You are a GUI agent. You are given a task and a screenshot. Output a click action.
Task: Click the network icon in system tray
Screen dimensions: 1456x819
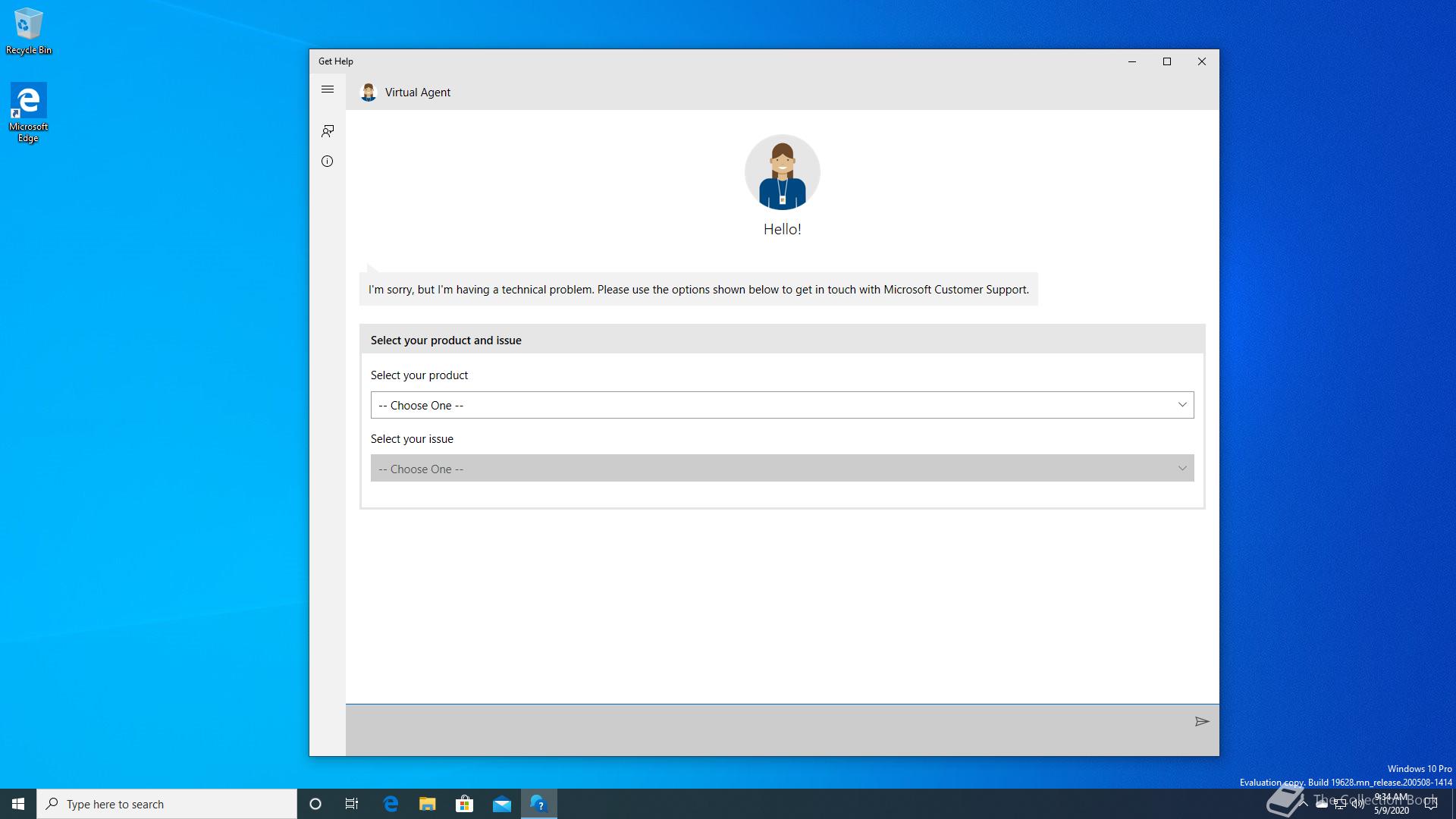[x=1340, y=804]
